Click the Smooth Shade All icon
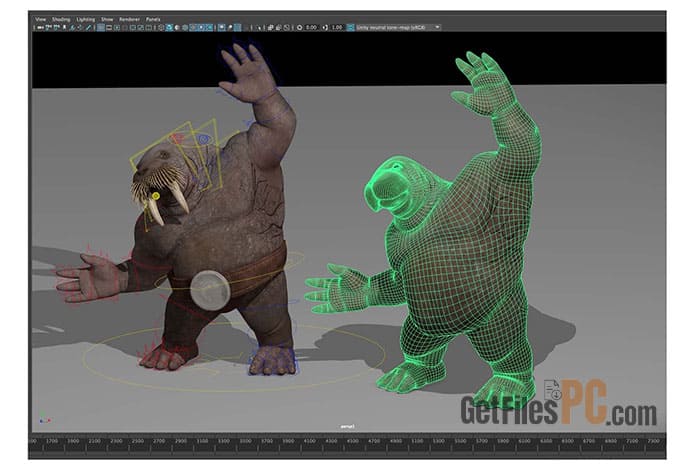 pyautogui.click(x=169, y=28)
